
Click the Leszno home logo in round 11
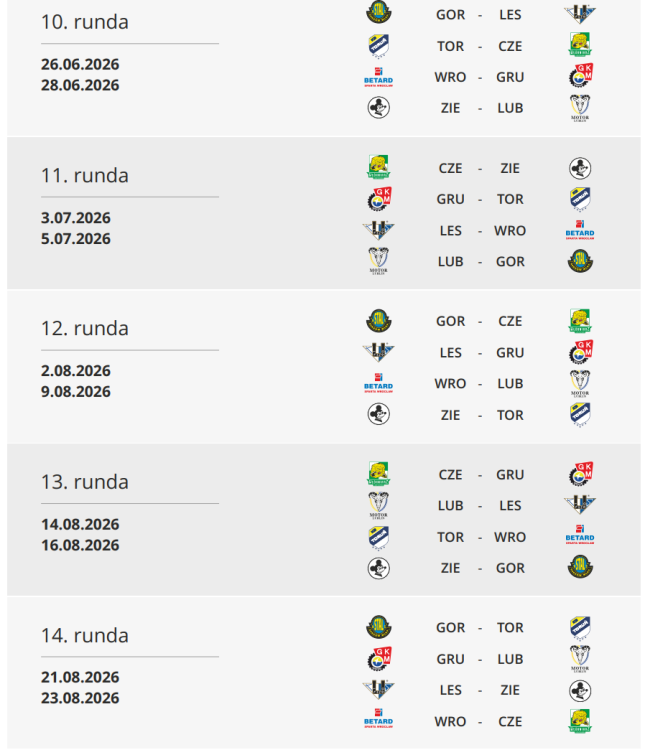(x=378, y=230)
